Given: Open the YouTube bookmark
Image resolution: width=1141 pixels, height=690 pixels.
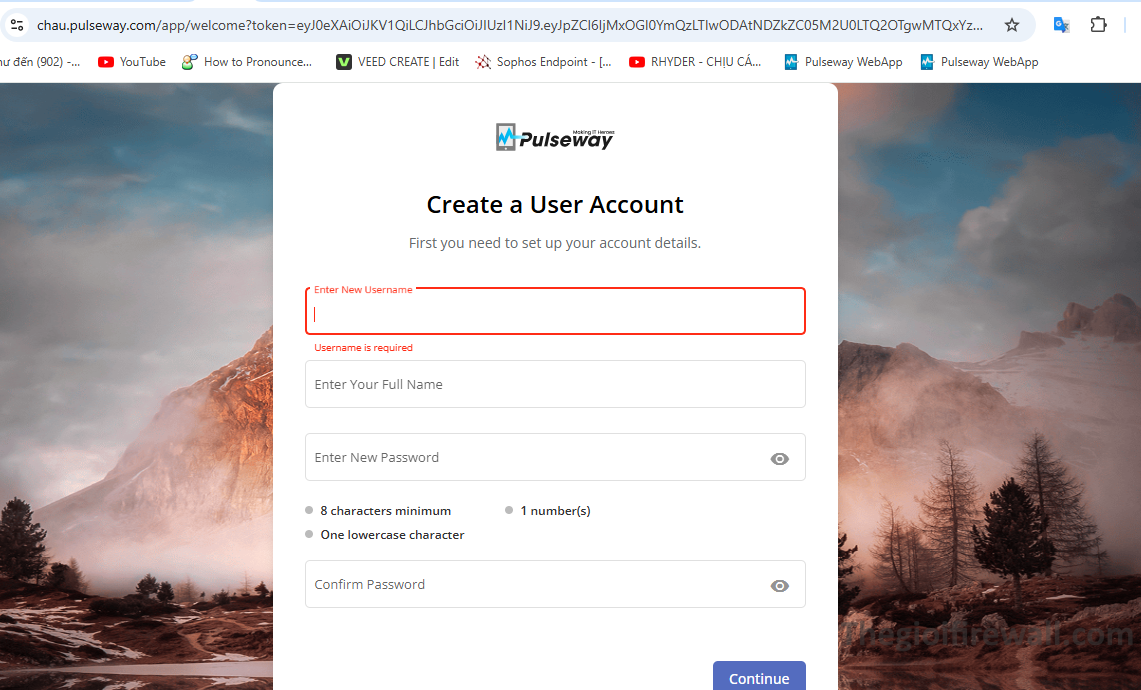Looking at the screenshot, I should [132, 62].
